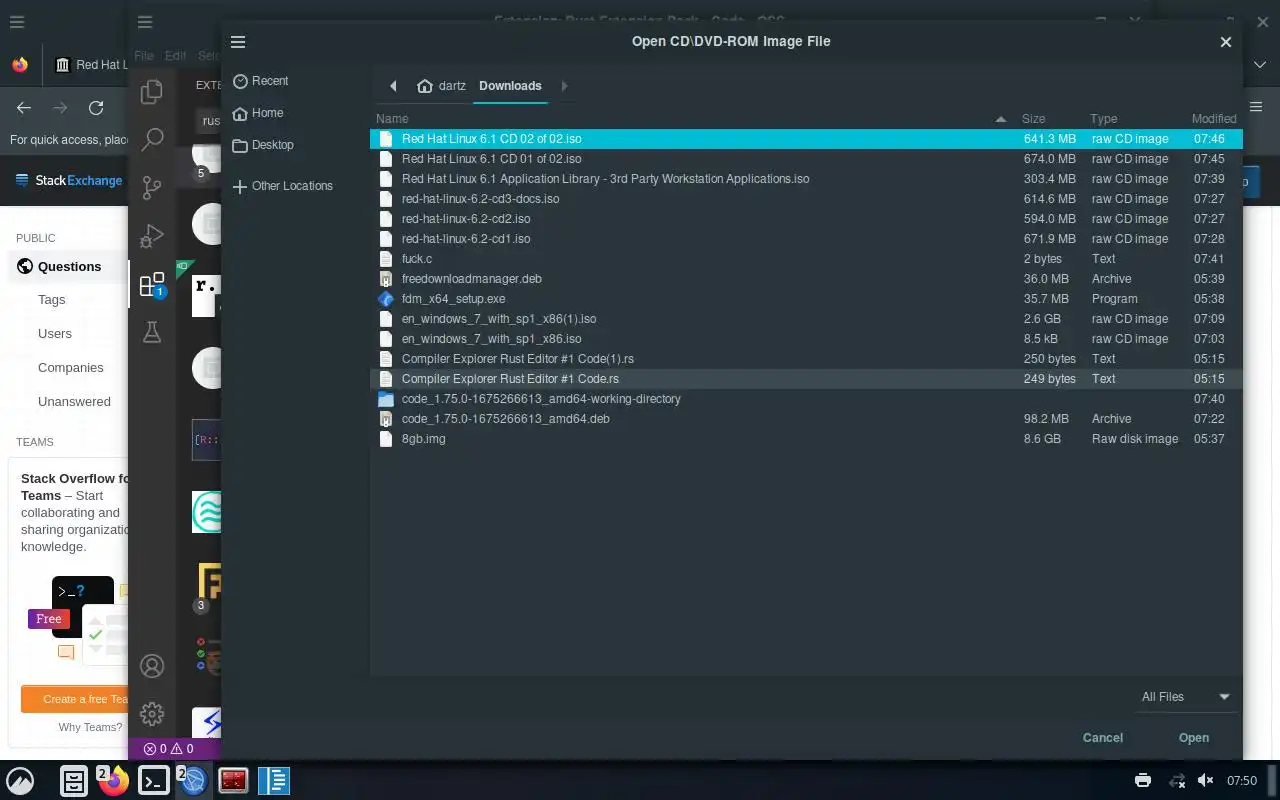
Task: Click the Stack Exchange logo
Action: [x=69, y=181]
